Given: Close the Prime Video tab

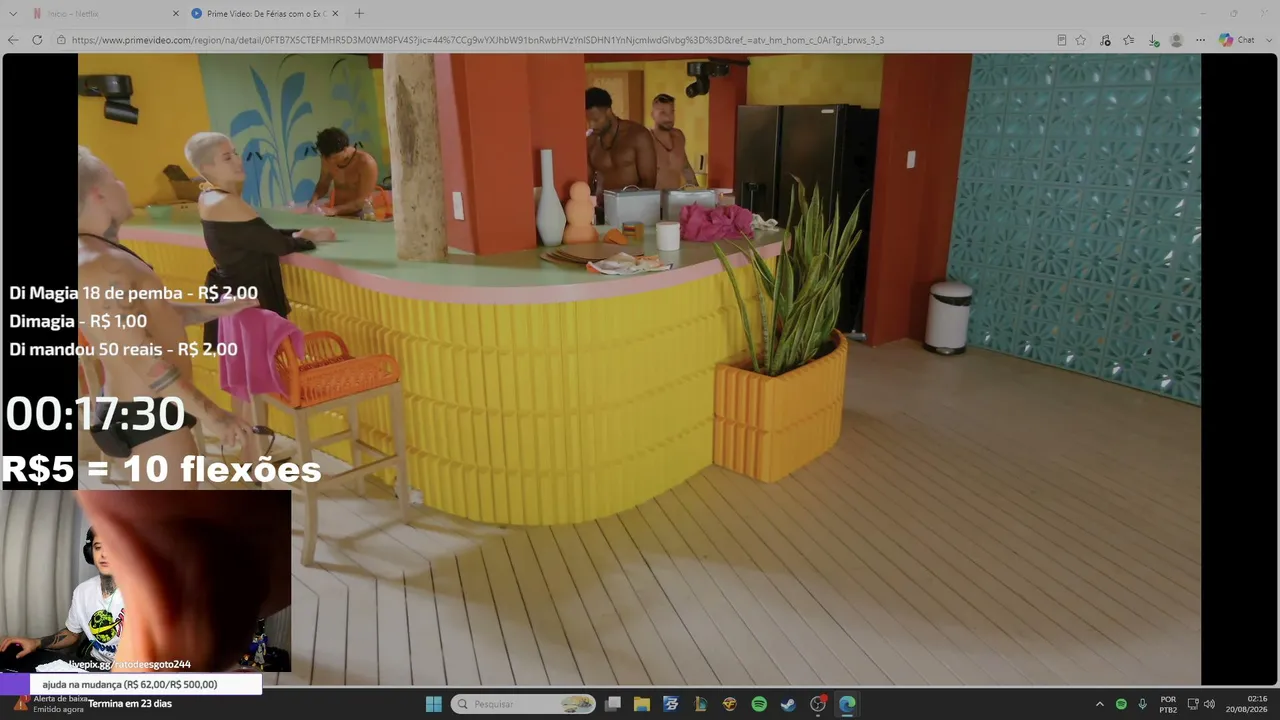Looking at the screenshot, I should coord(335,14).
